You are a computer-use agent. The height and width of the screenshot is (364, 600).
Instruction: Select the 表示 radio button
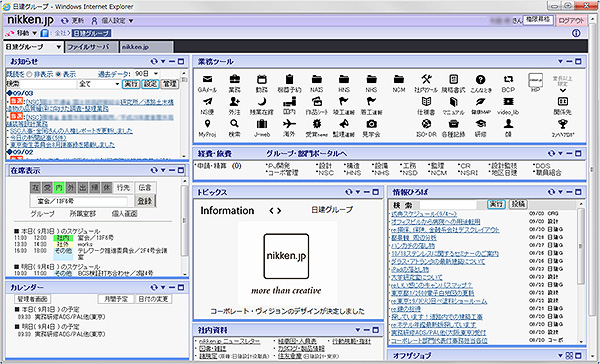(x=59, y=74)
